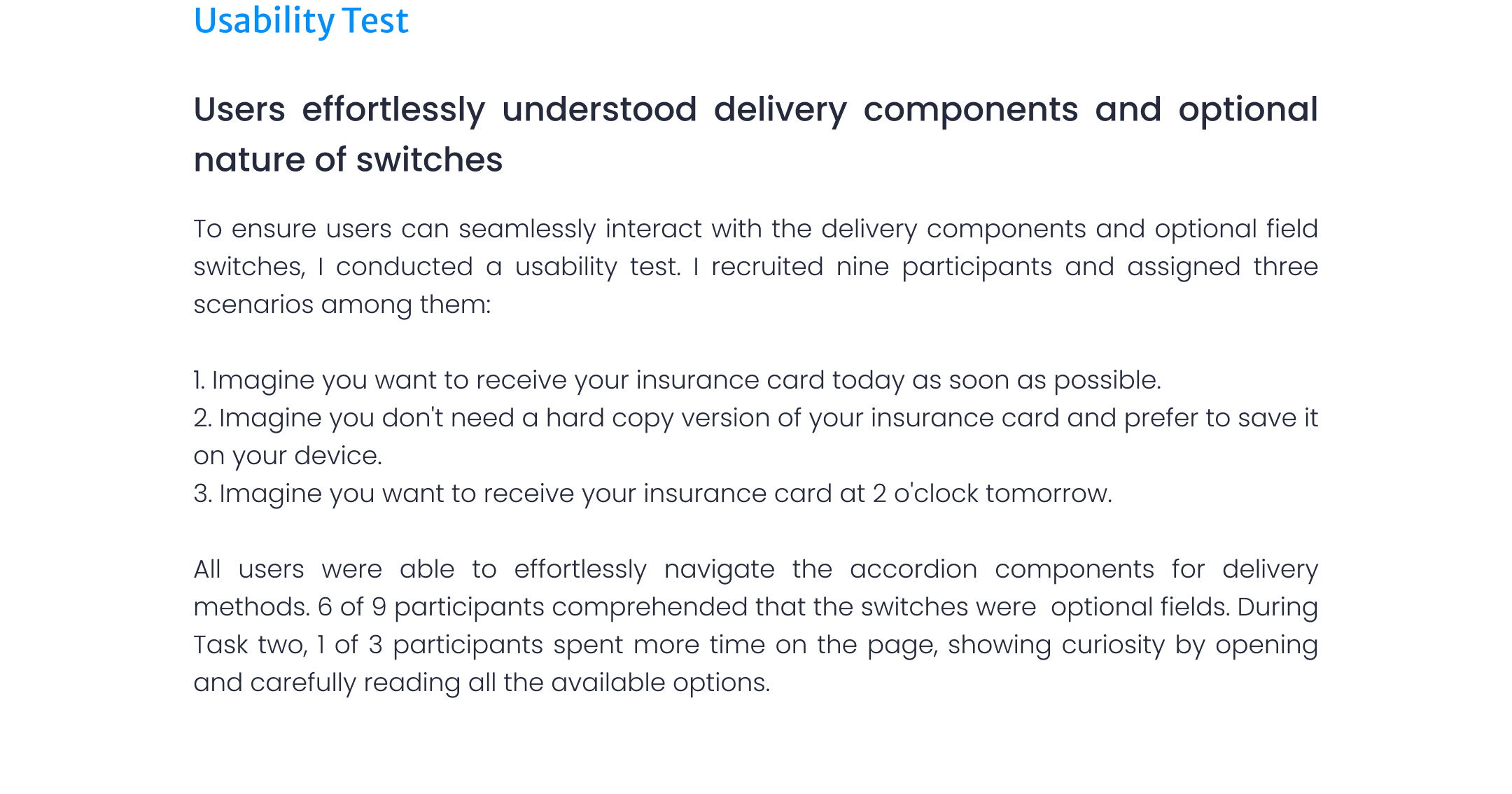Click the text "on your device."
Image resolution: width=1512 pixels, height=794 pixels.
click(x=288, y=456)
